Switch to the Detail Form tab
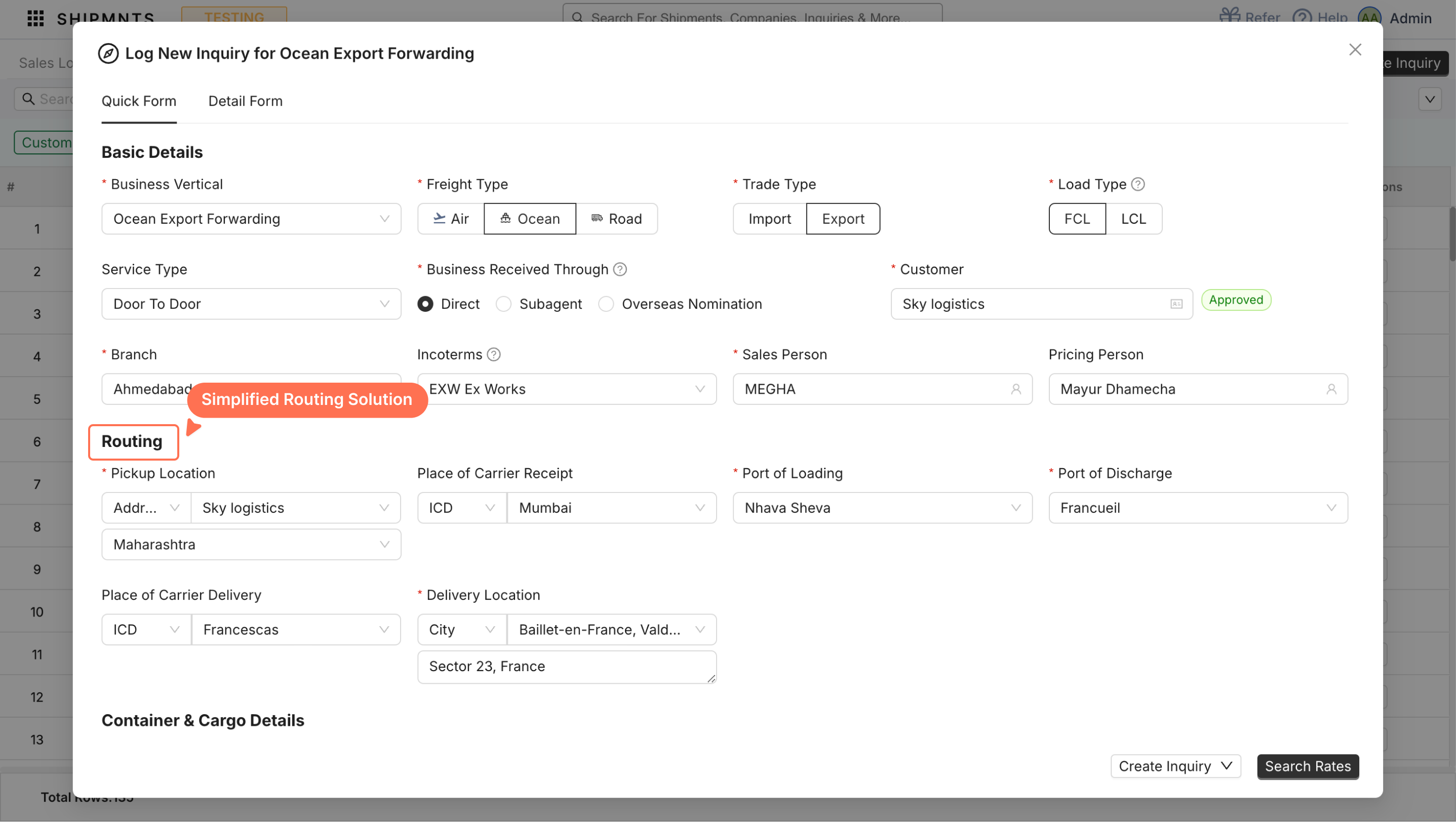Image resolution: width=1456 pixels, height=822 pixels. [x=245, y=101]
